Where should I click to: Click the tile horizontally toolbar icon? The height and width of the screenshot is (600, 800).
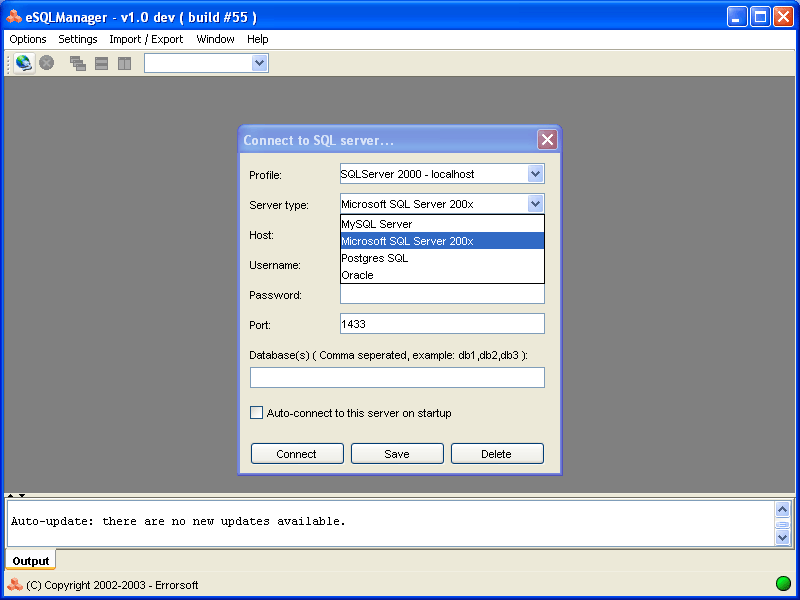tap(102, 63)
